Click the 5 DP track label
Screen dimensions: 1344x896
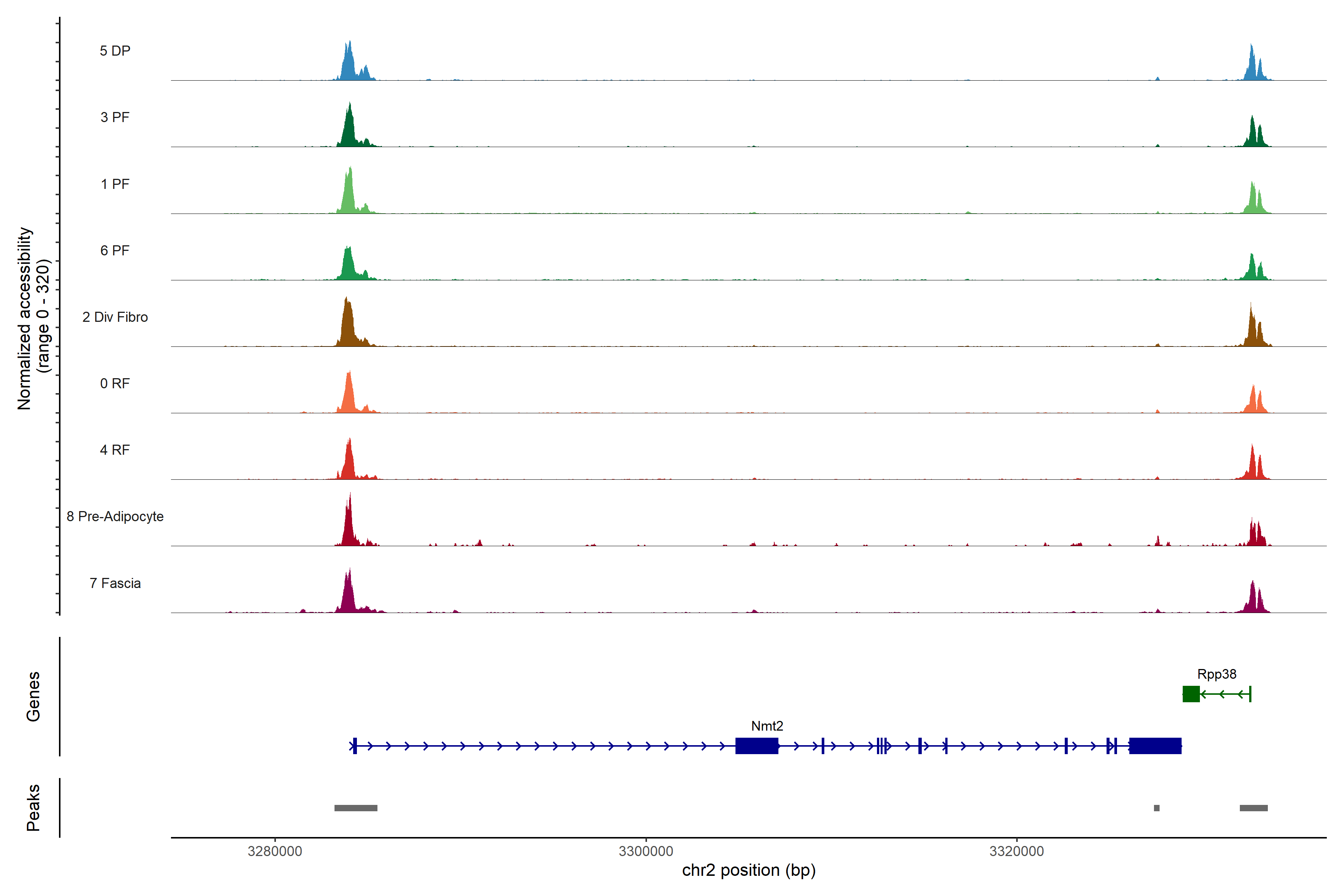pyautogui.click(x=115, y=51)
